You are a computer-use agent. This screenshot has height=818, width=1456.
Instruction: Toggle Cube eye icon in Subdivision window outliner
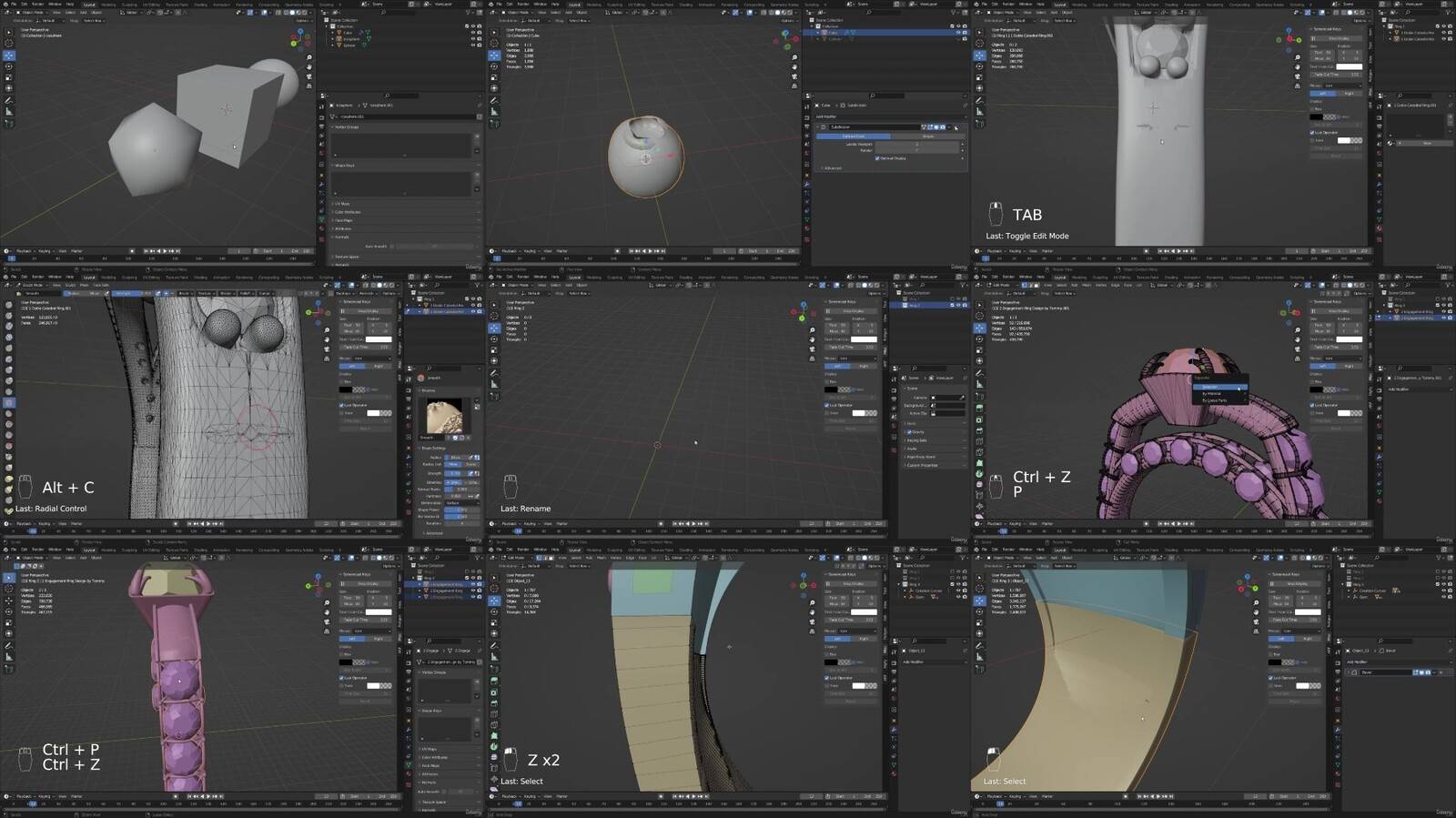[958, 33]
